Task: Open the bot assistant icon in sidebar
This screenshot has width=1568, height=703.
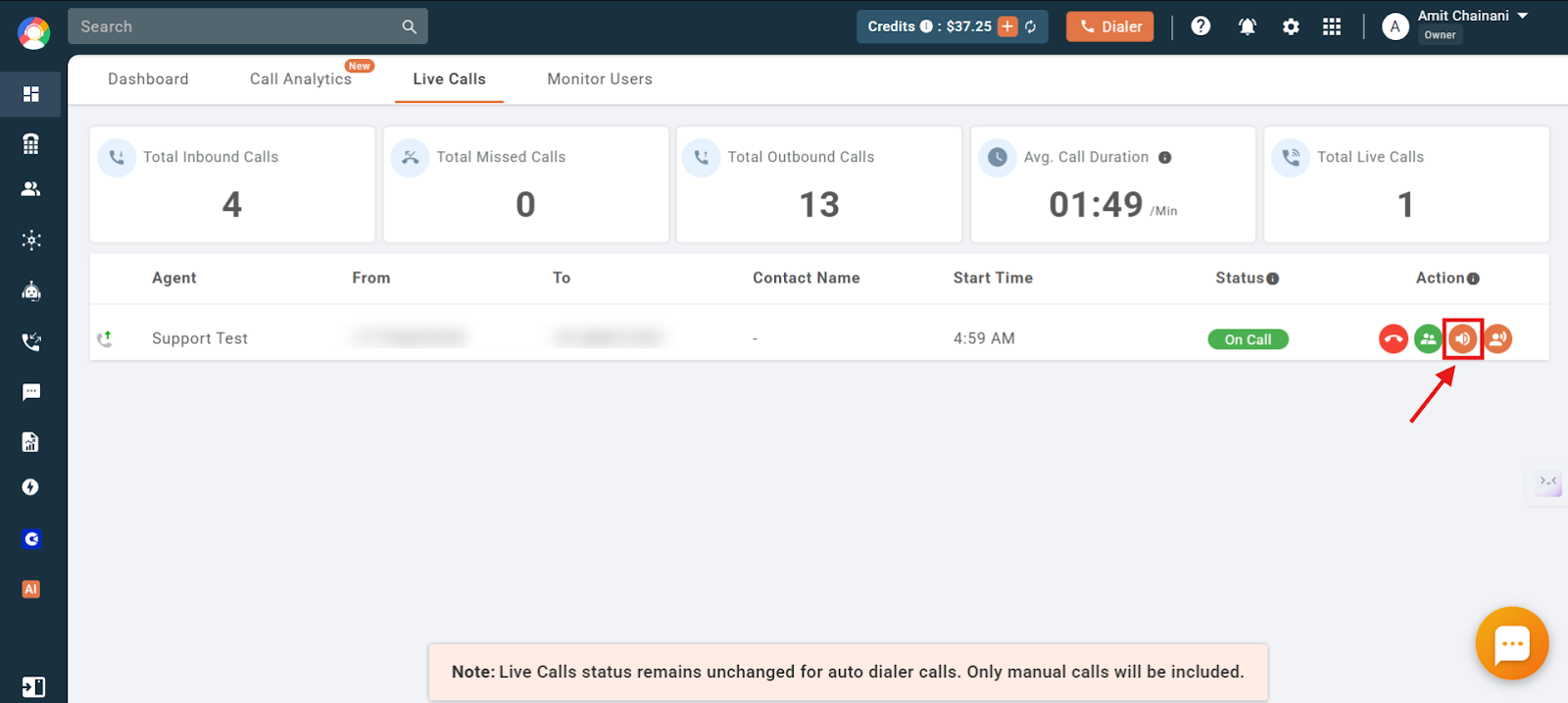Action: 31,291
